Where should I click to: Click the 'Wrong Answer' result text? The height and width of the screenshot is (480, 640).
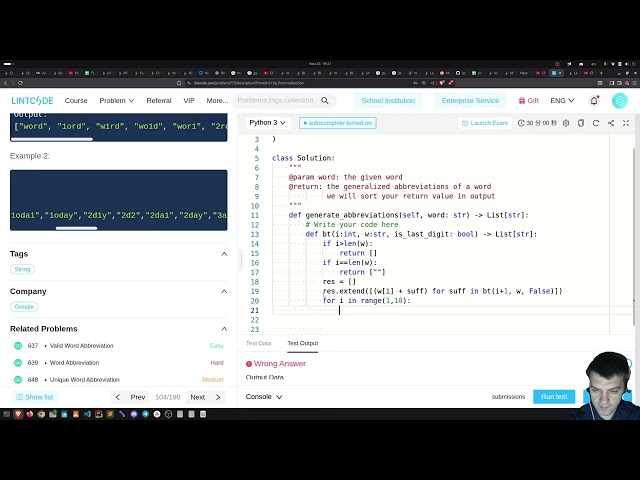(280, 364)
